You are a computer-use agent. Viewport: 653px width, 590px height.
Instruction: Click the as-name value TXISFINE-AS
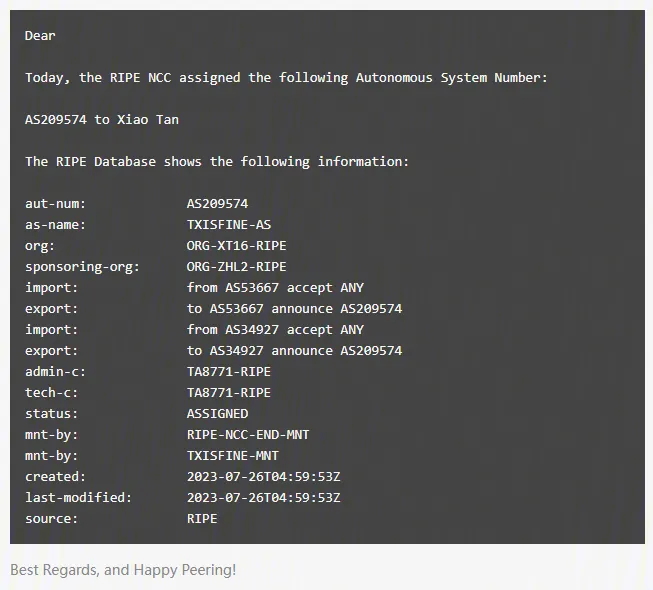click(228, 225)
